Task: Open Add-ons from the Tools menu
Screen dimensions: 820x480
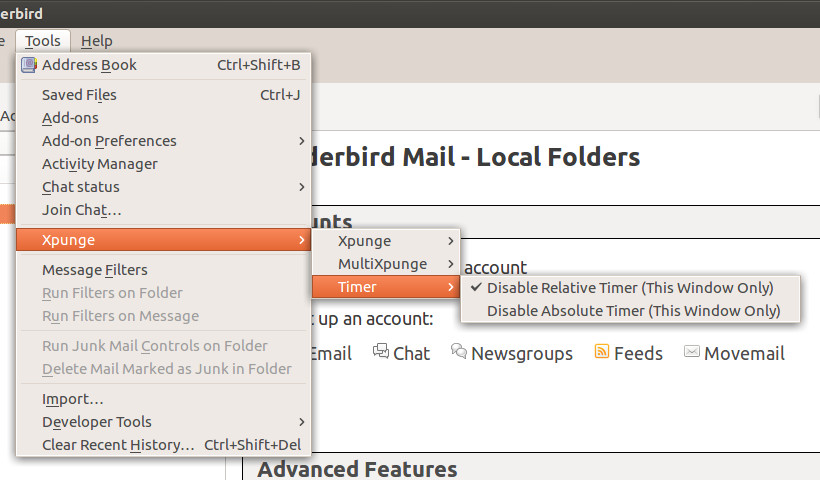Action: [70, 118]
